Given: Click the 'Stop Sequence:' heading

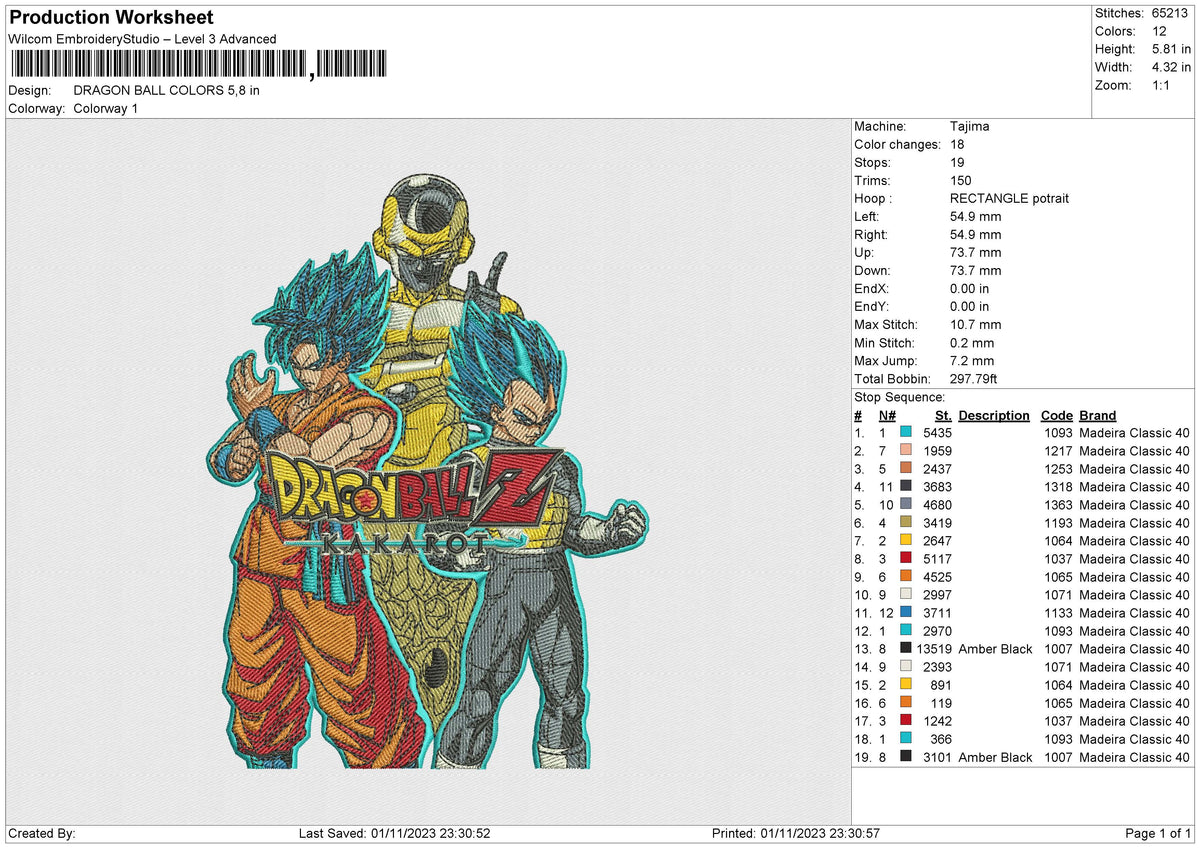Looking at the screenshot, I should [900, 397].
